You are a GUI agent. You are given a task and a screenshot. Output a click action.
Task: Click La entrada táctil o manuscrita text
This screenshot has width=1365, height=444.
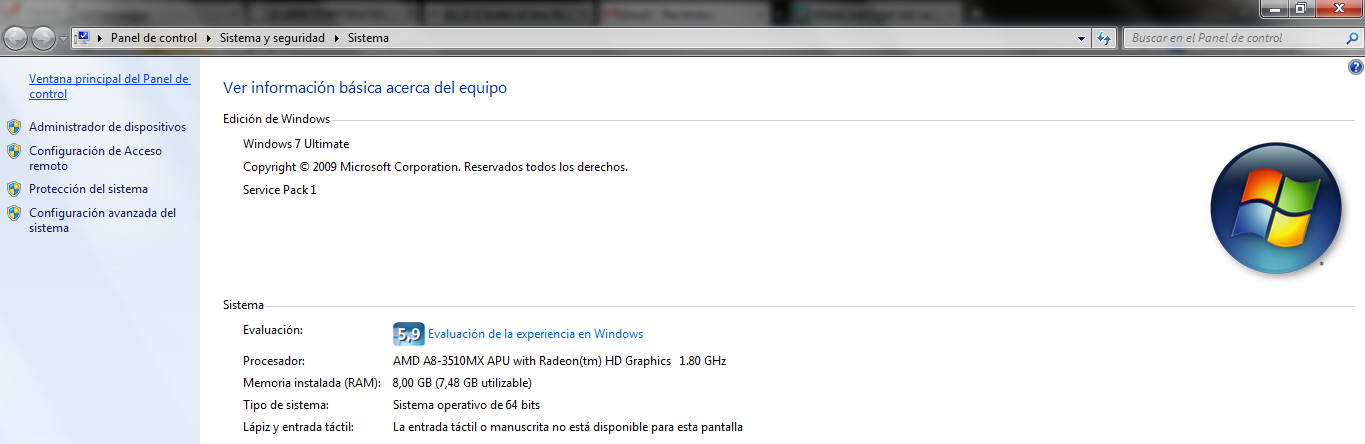point(568,427)
